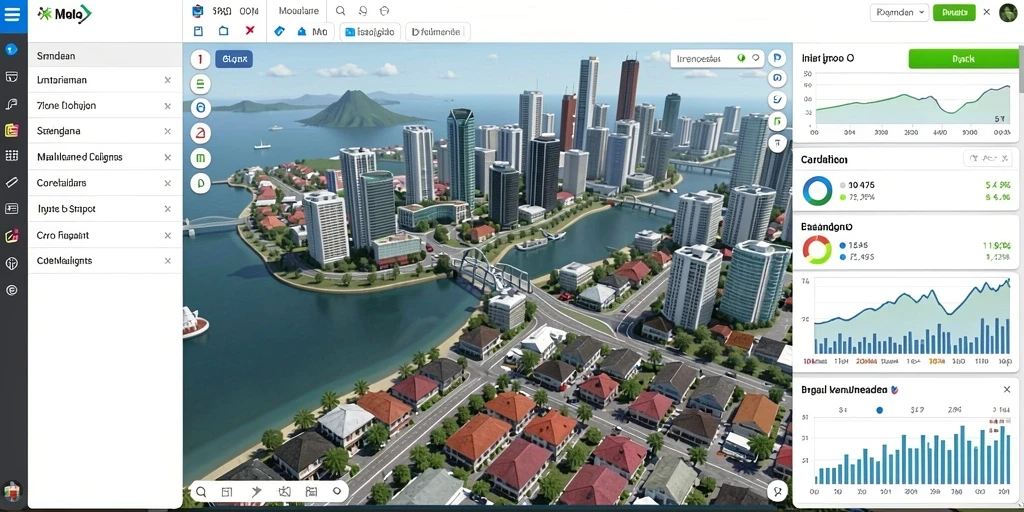Click the round button at map bottom-right corner
This screenshot has height=512, width=1024.
tap(777, 490)
